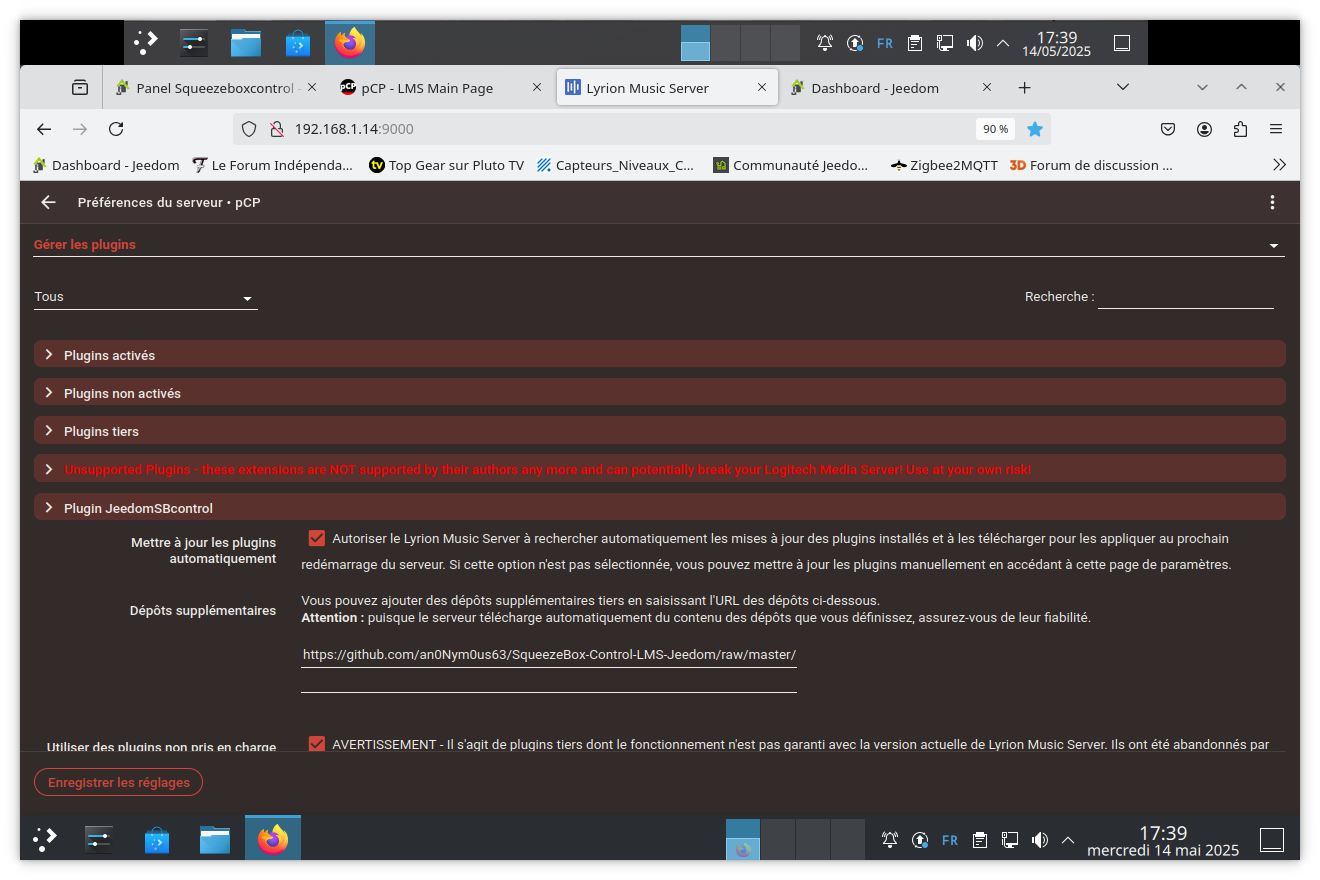This screenshot has height=880, width=1320.
Task: Click the insecure connection lock icon
Action: point(276,129)
